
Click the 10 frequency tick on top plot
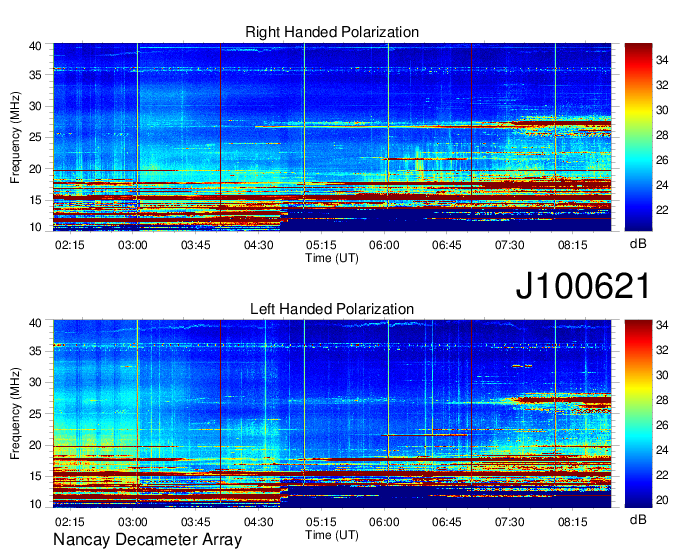[x=36, y=227]
